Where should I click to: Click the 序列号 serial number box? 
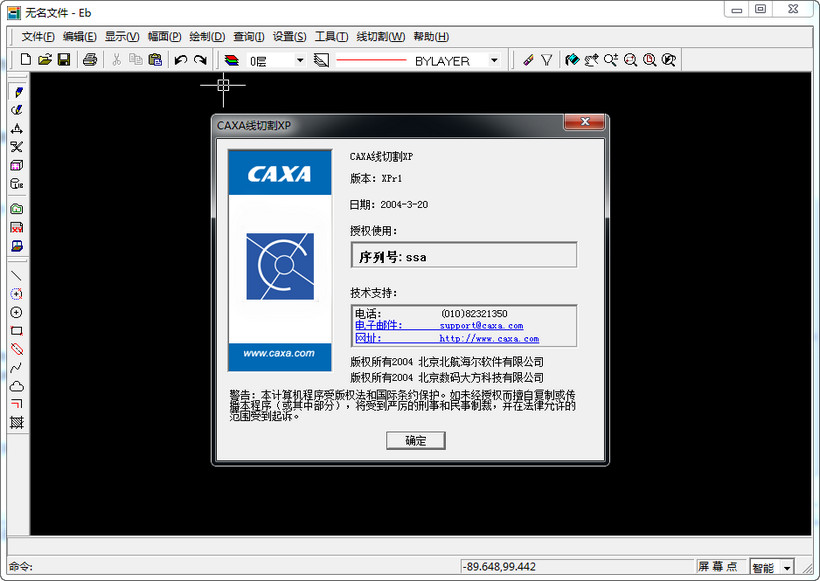[464, 255]
